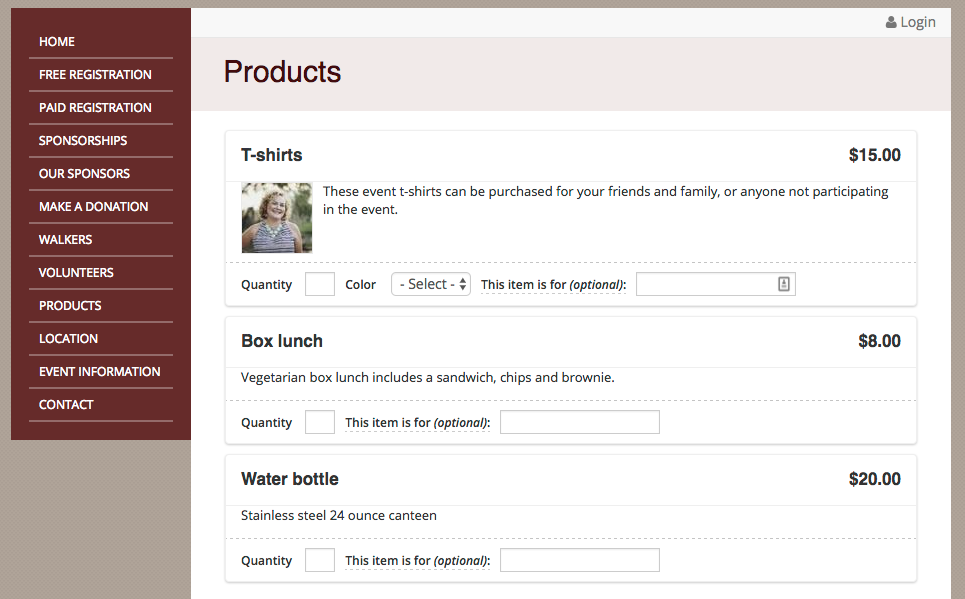Click the T-shirts Quantity field
Screen dimensions: 965x599
pos(320,284)
